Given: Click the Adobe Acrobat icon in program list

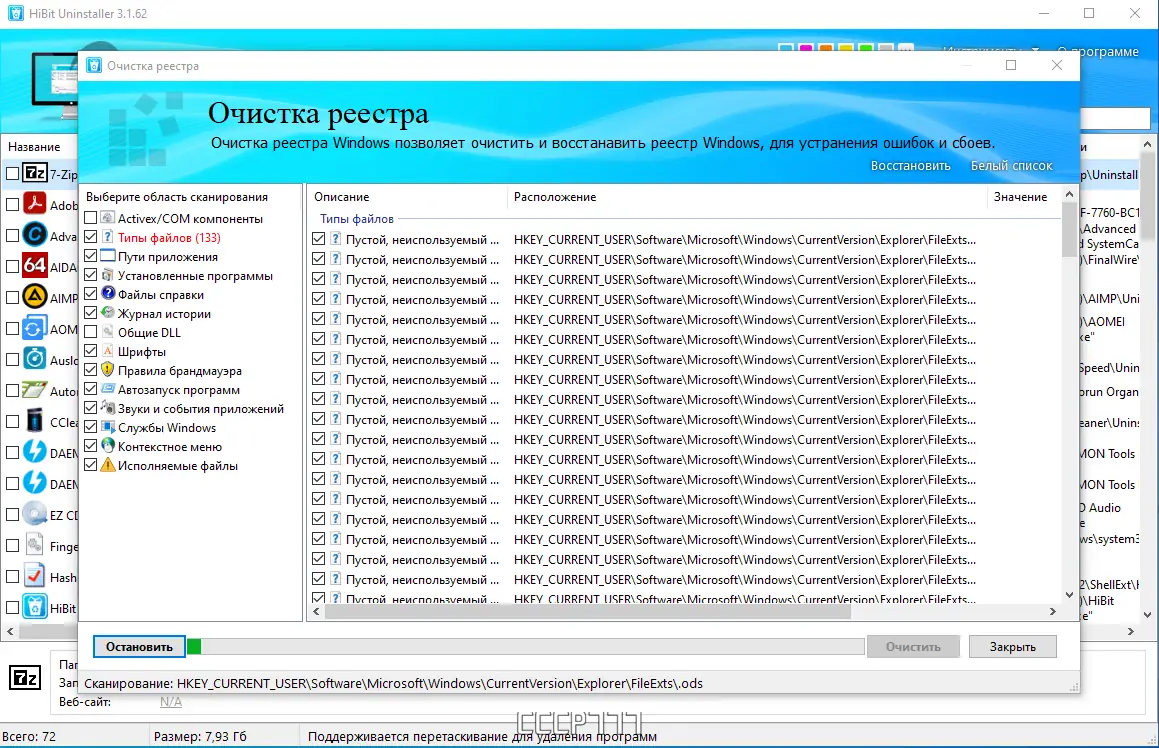Looking at the screenshot, I should pos(35,203).
